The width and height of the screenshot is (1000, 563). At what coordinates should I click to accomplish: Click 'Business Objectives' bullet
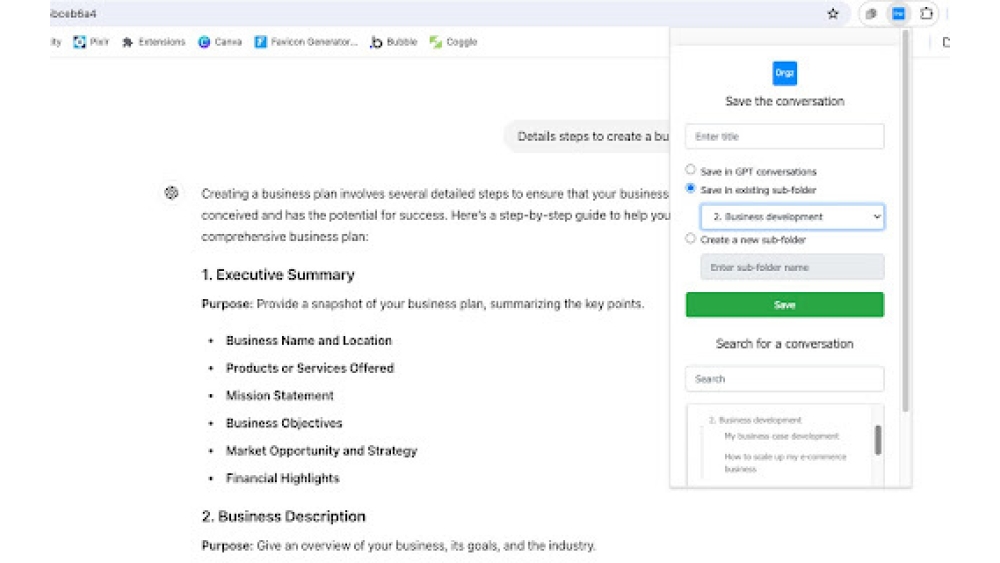coord(284,423)
